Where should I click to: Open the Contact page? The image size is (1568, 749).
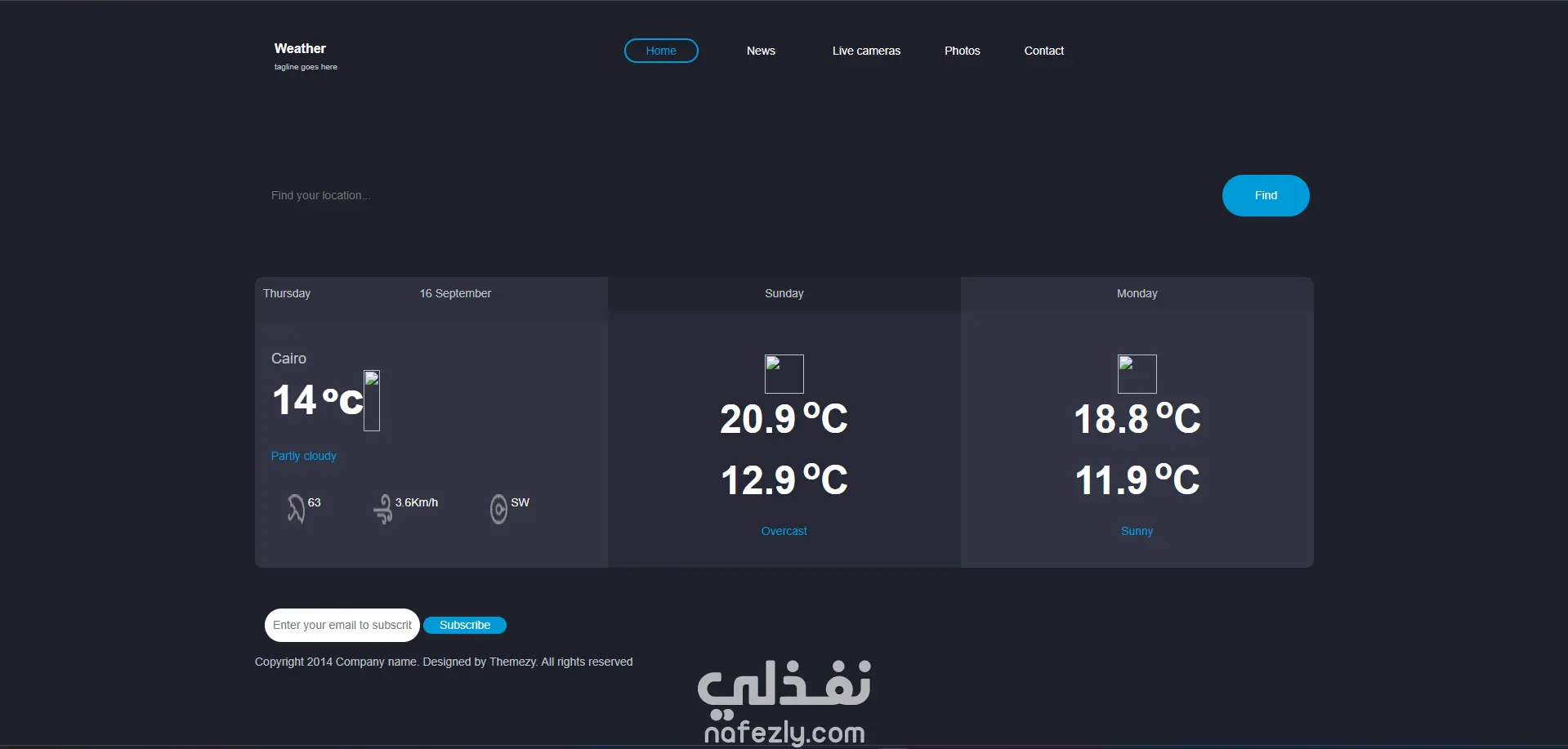pyautogui.click(x=1044, y=51)
